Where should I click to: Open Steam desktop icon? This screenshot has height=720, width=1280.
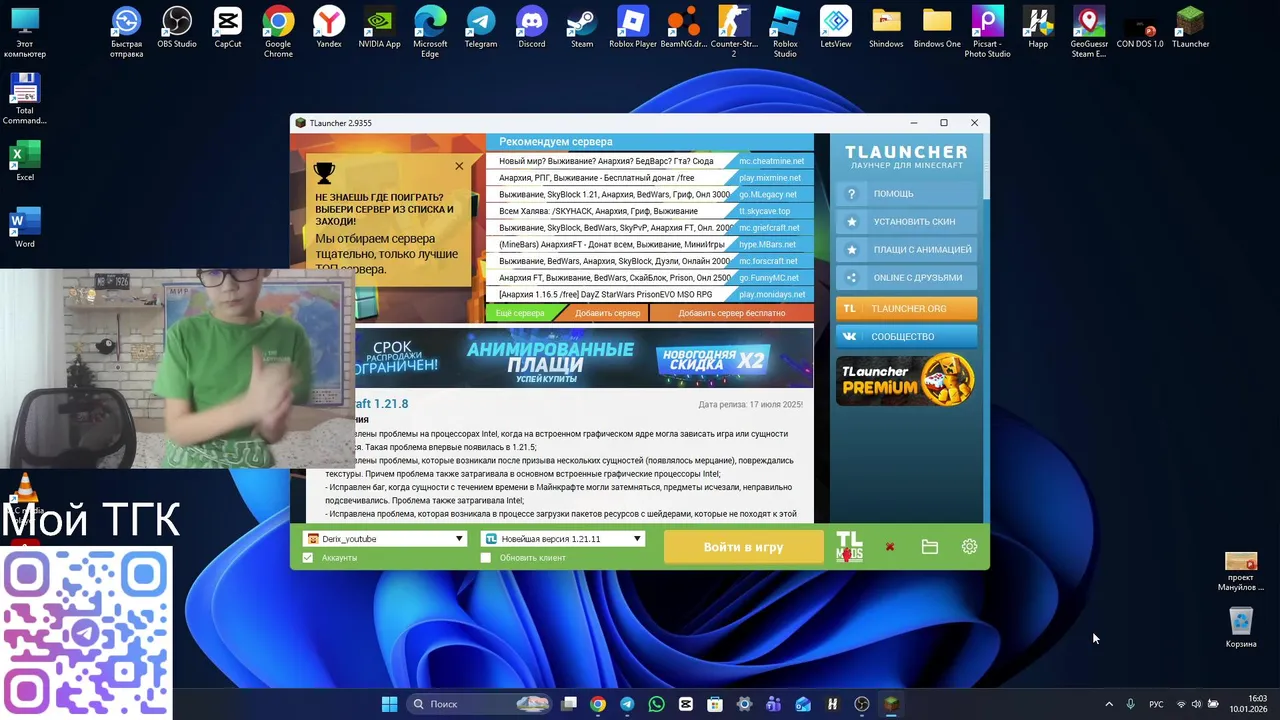(x=582, y=28)
